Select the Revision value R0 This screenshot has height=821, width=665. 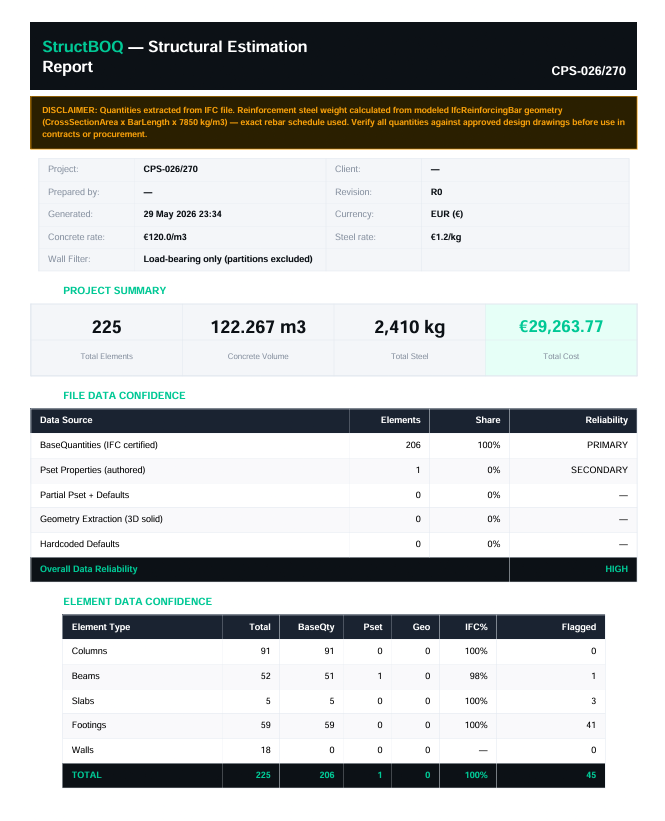436,192
